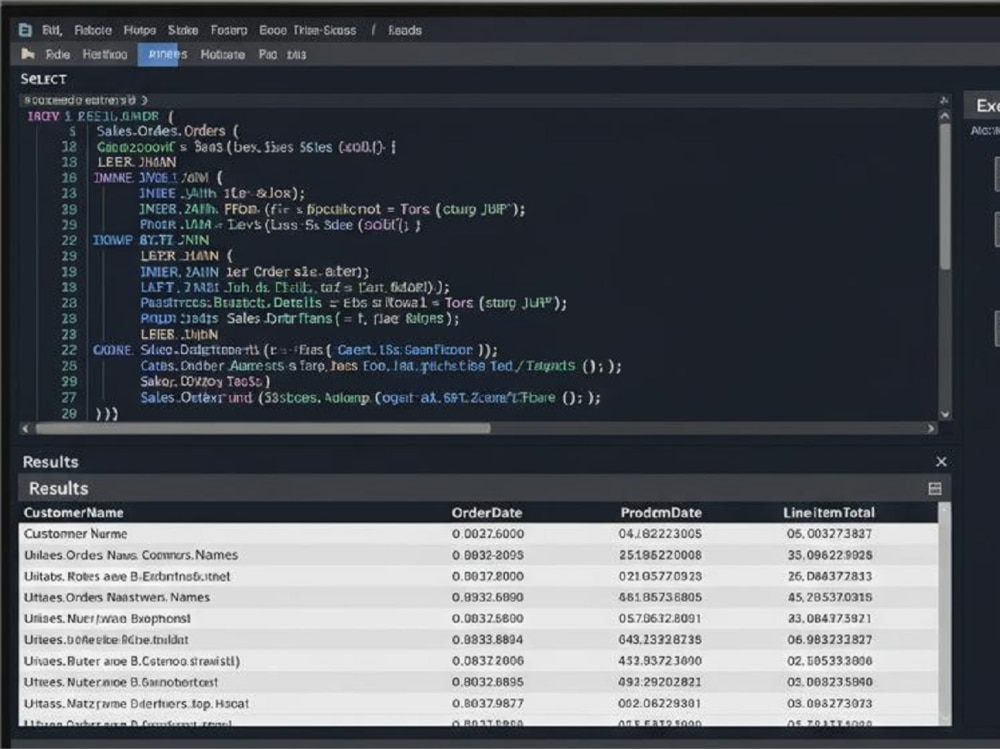The width and height of the screenshot is (1000, 749).
Task: Click code line 'Sakor.COWzoy Tao5s)'
Action: tap(205, 382)
